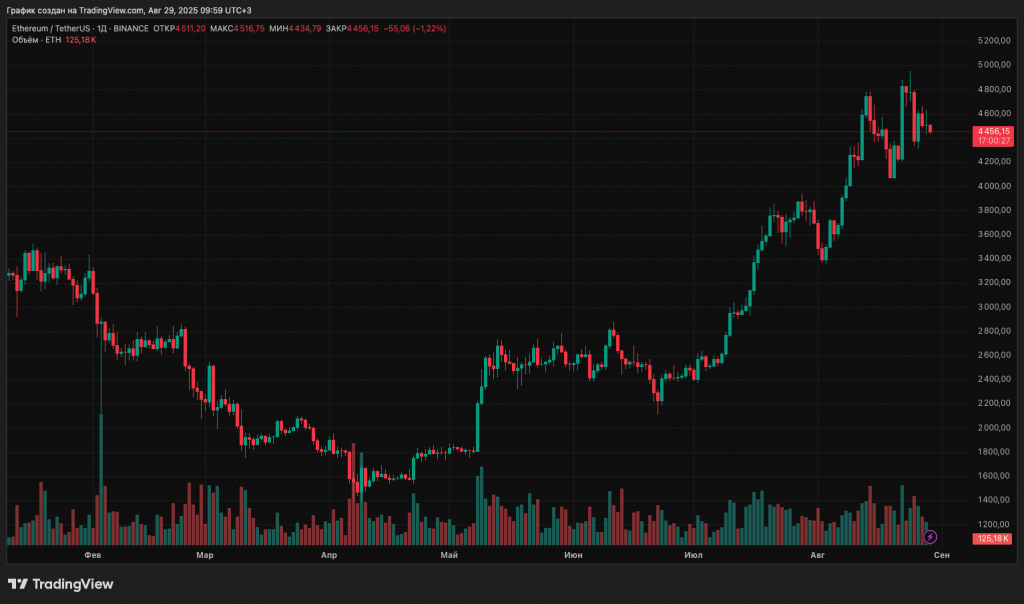
Task: Click the Фев month label on the time axis
Action: point(92,554)
